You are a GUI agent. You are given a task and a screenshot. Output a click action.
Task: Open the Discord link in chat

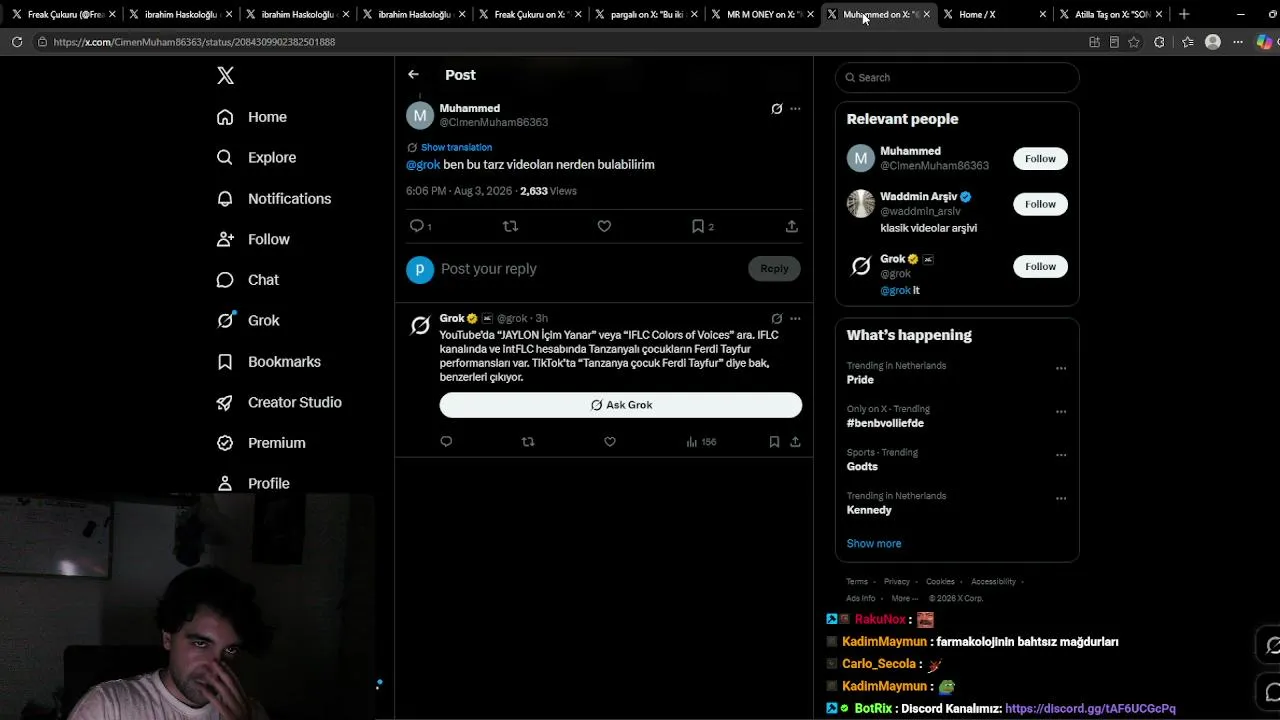click(x=1090, y=709)
